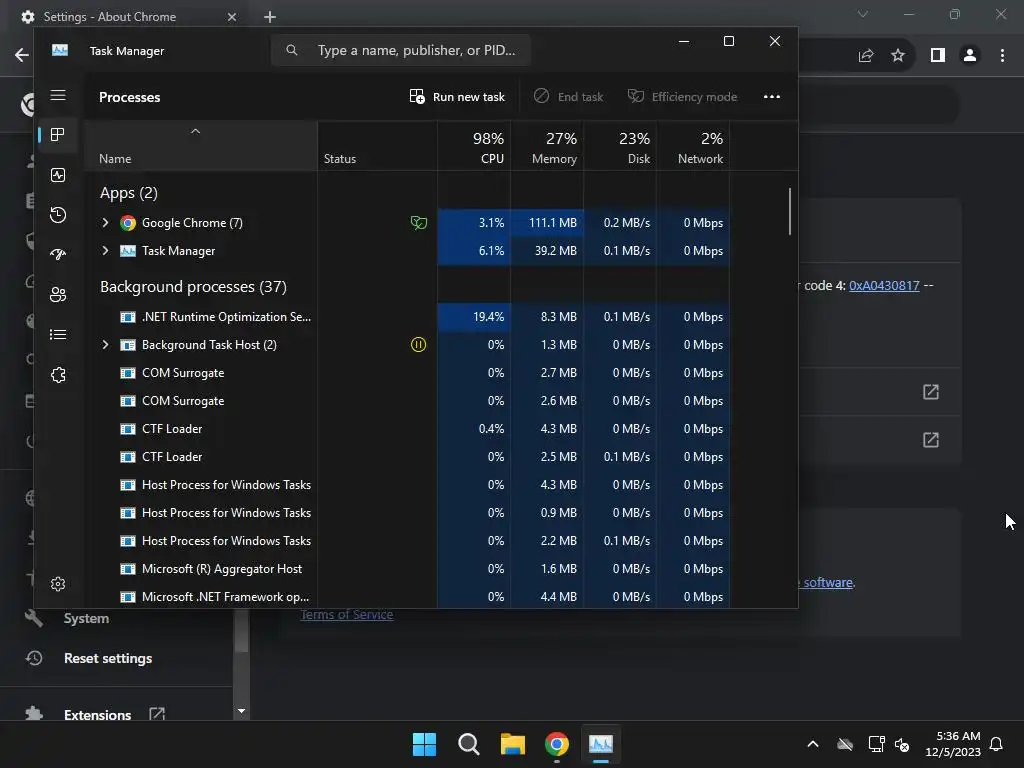Click Chrome bookmark star icon
The image size is (1024, 768).
898,56
